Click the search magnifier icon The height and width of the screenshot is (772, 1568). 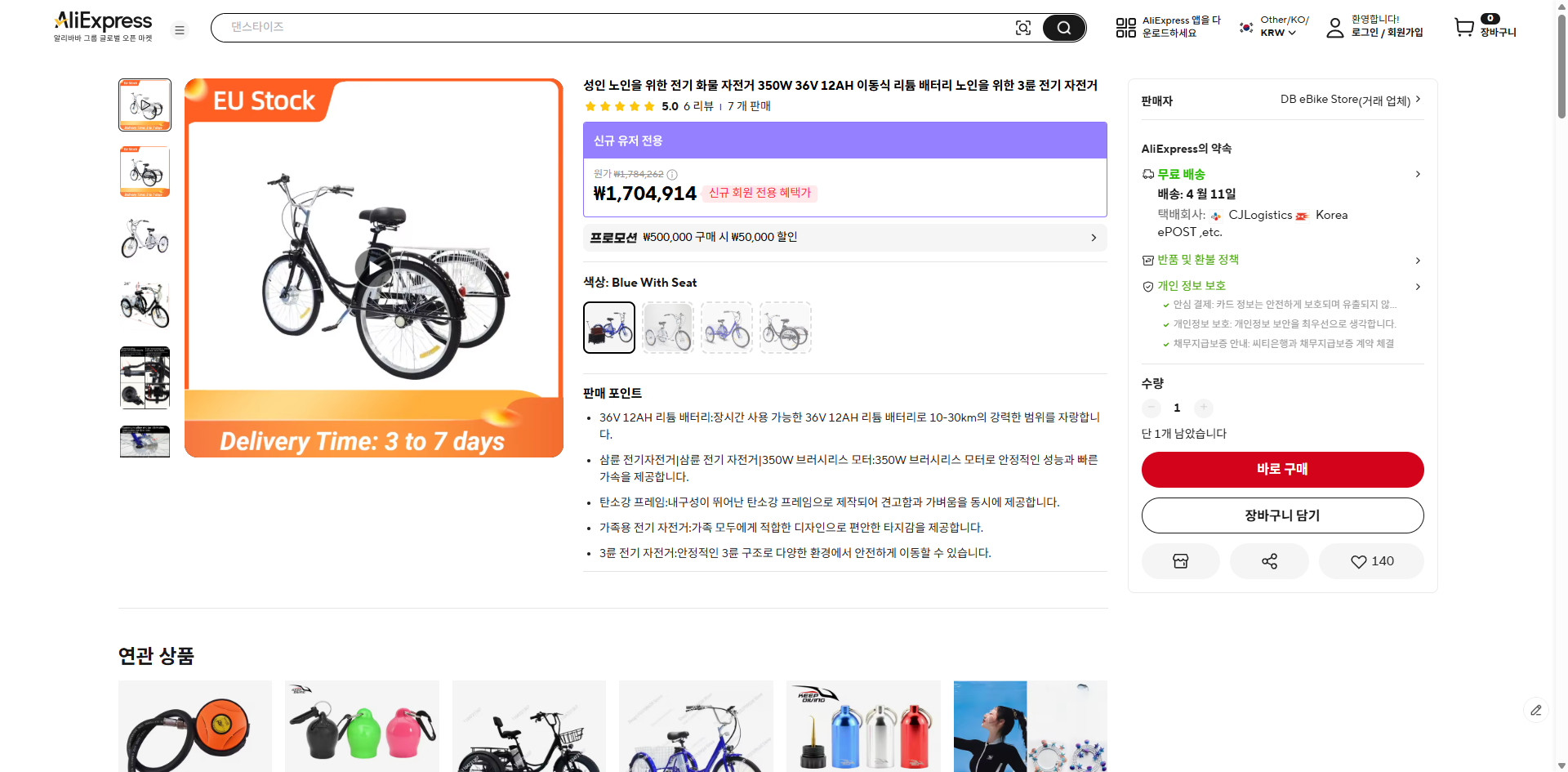tap(1063, 27)
